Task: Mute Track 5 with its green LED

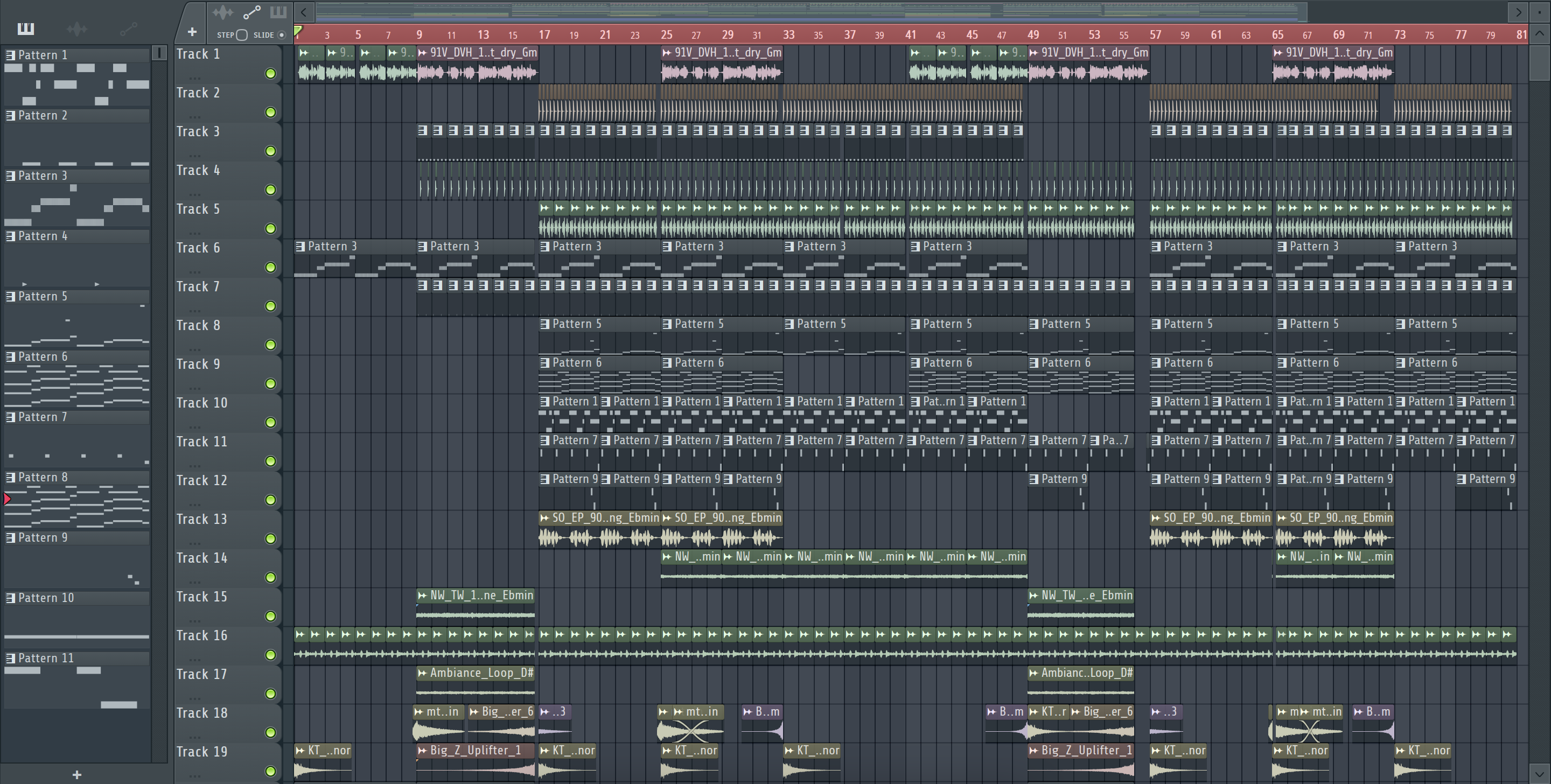Action: (x=271, y=229)
